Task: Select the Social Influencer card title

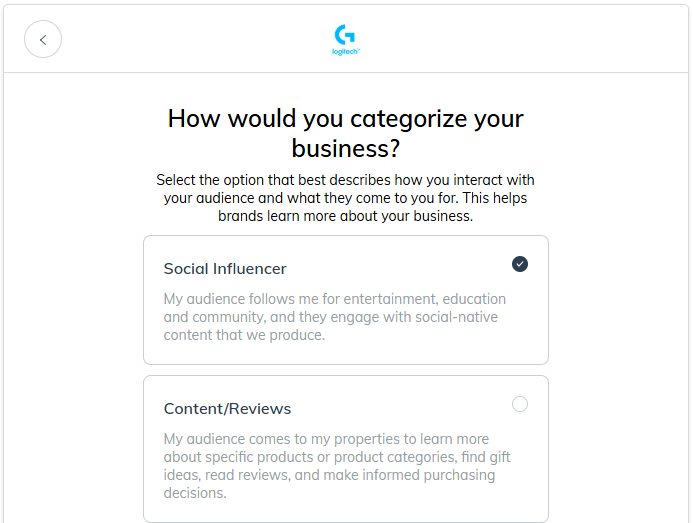Action: click(x=225, y=269)
